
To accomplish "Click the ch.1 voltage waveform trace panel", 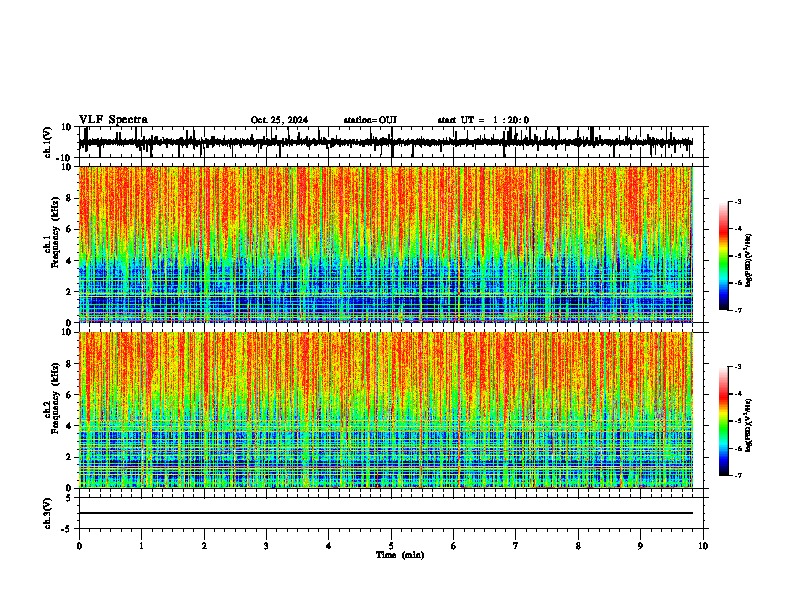I will pyautogui.click(x=390, y=142).
